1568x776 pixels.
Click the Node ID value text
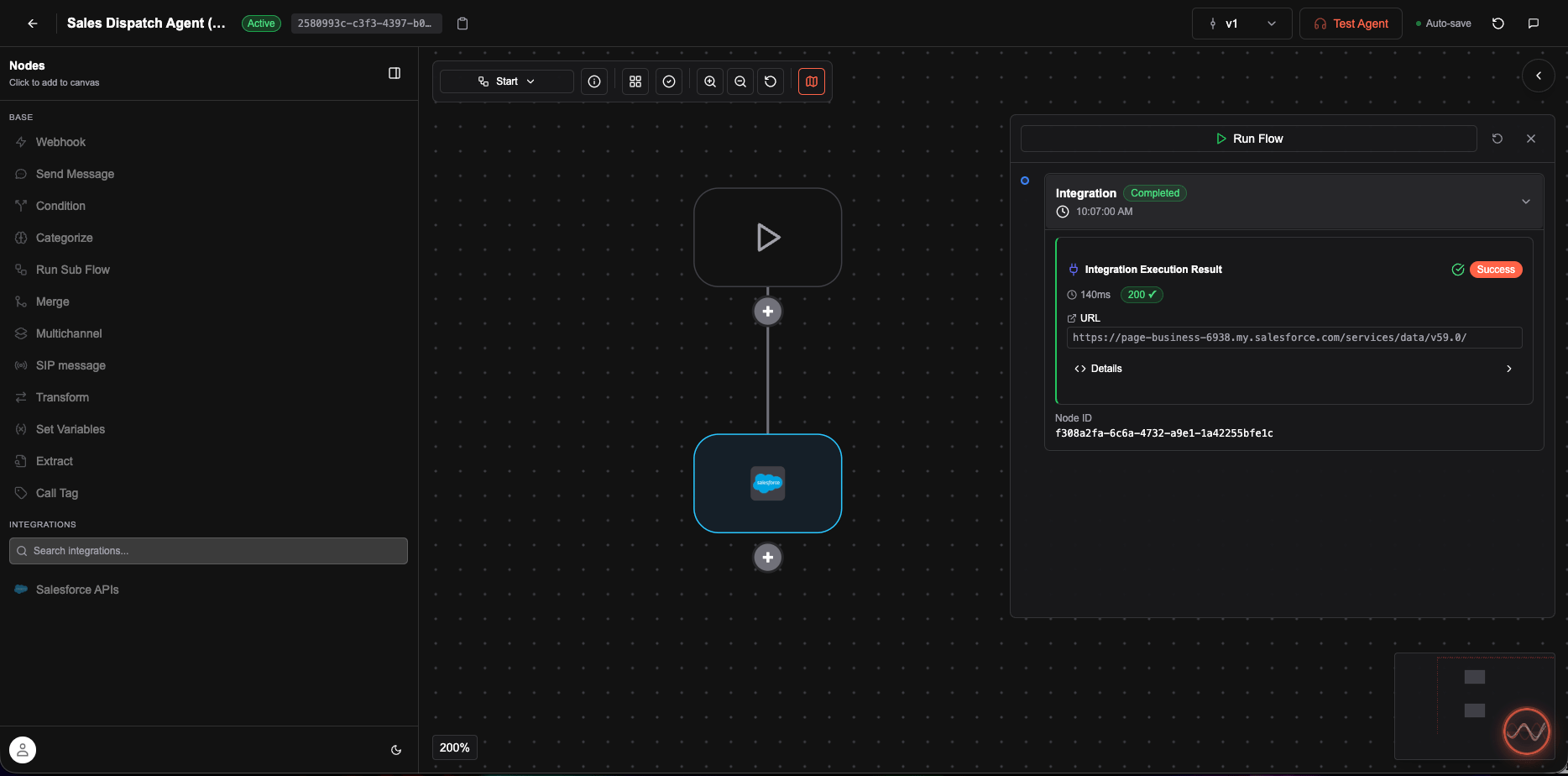click(1163, 433)
